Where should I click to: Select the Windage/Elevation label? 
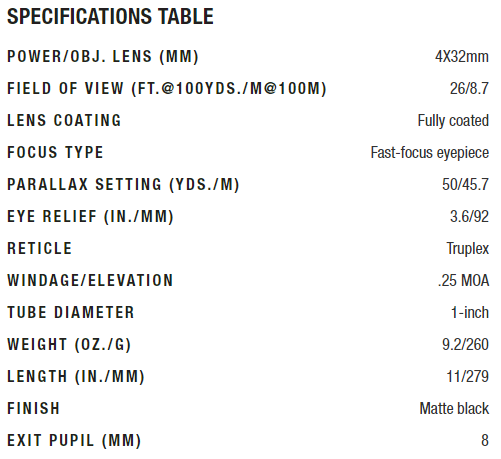click(x=90, y=280)
